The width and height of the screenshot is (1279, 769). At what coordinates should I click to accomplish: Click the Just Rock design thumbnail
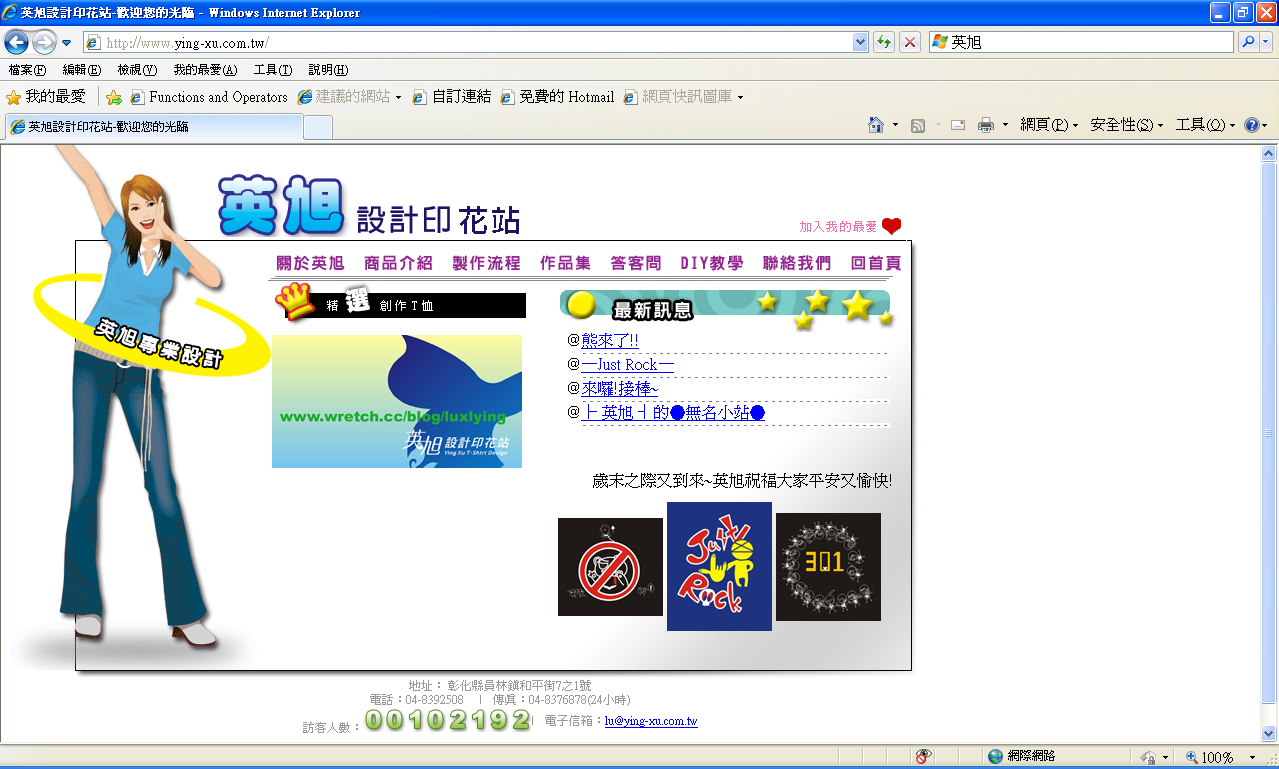pyautogui.click(x=719, y=566)
